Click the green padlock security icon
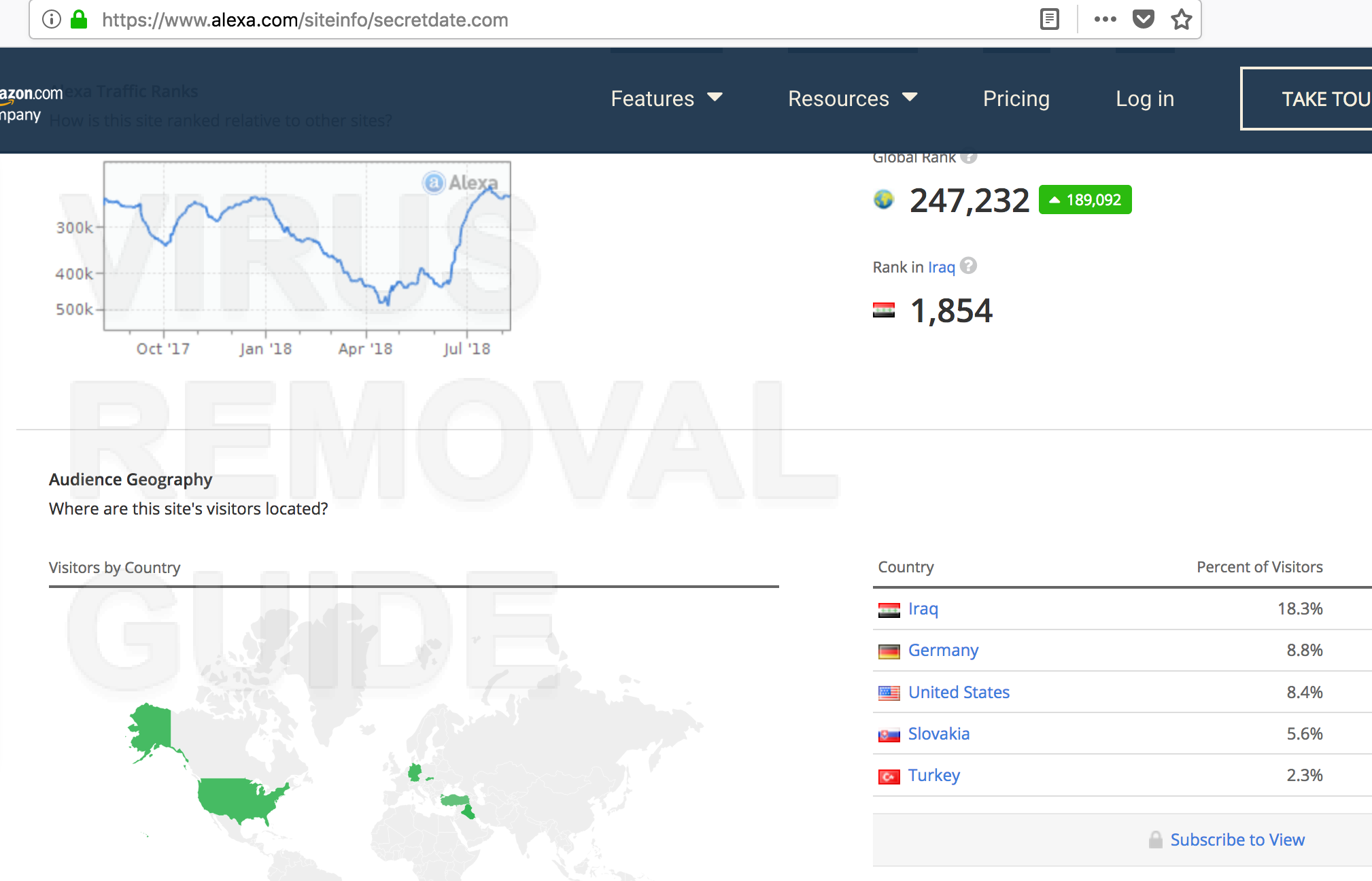The image size is (1372, 881). pyautogui.click(x=79, y=19)
